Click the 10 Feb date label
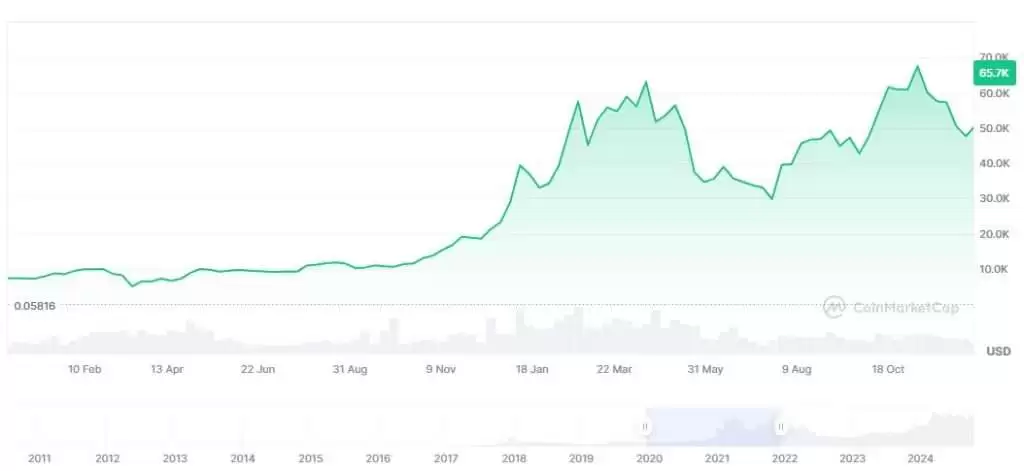Viewport: 1024px width, 471px height. tap(85, 369)
